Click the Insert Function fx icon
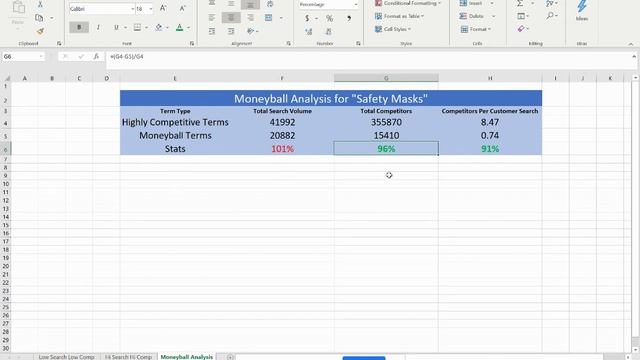The width and height of the screenshot is (640, 360). 96,57
